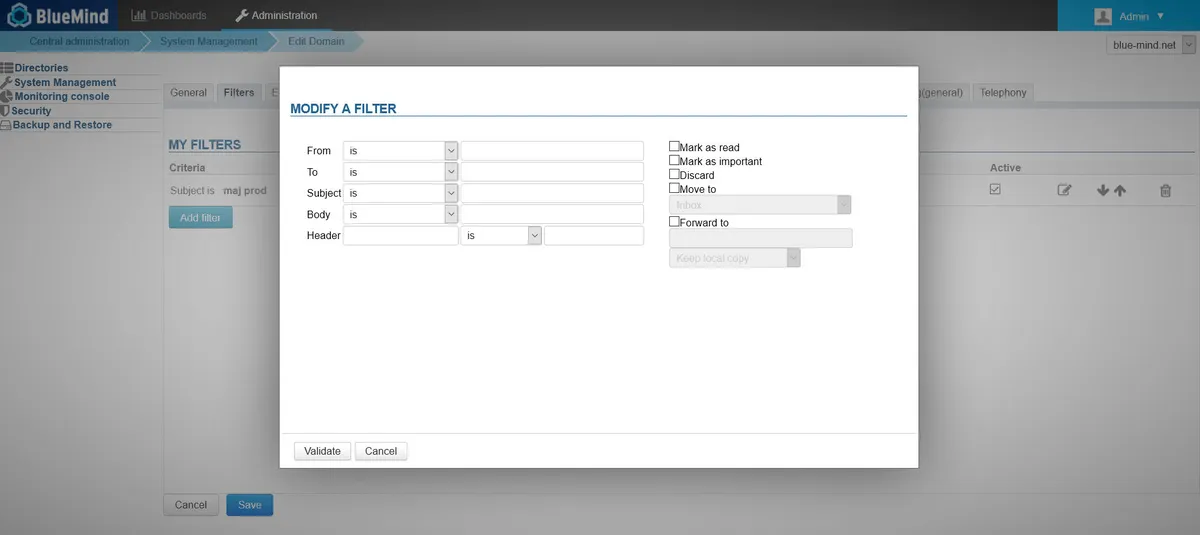Open the Dashboards chart icon
Image resolution: width=1200 pixels, height=535 pixels.
pos(139,15)
